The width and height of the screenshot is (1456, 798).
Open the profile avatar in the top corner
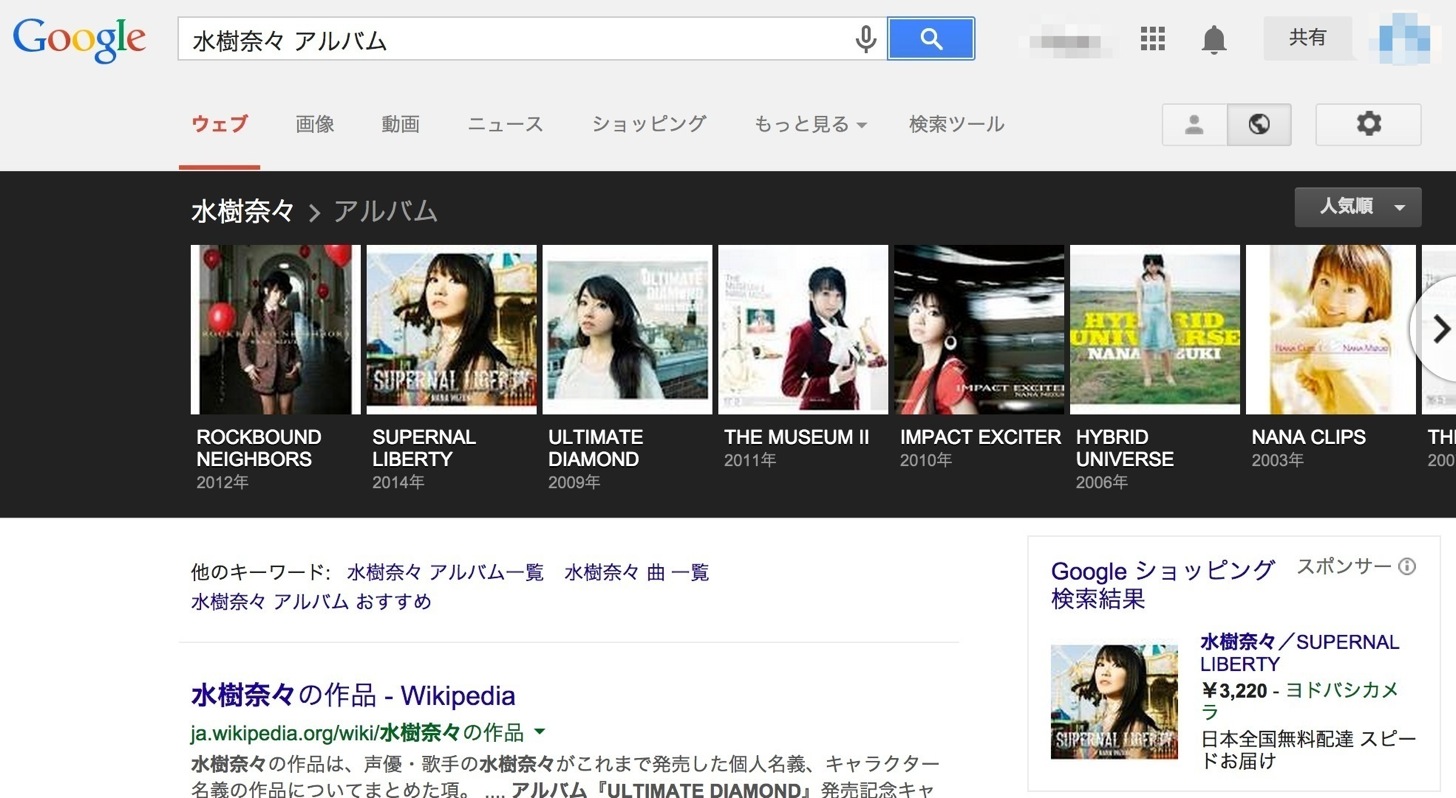tap(1407, 38)
